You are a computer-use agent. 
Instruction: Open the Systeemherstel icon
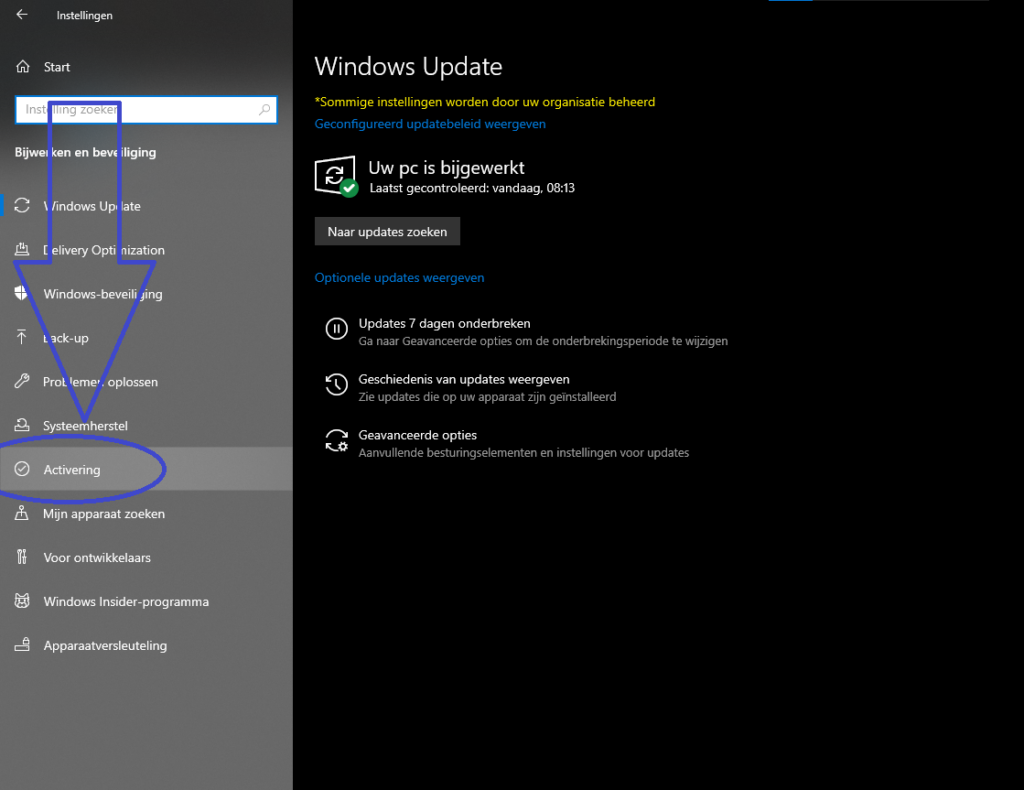[22, 425]
